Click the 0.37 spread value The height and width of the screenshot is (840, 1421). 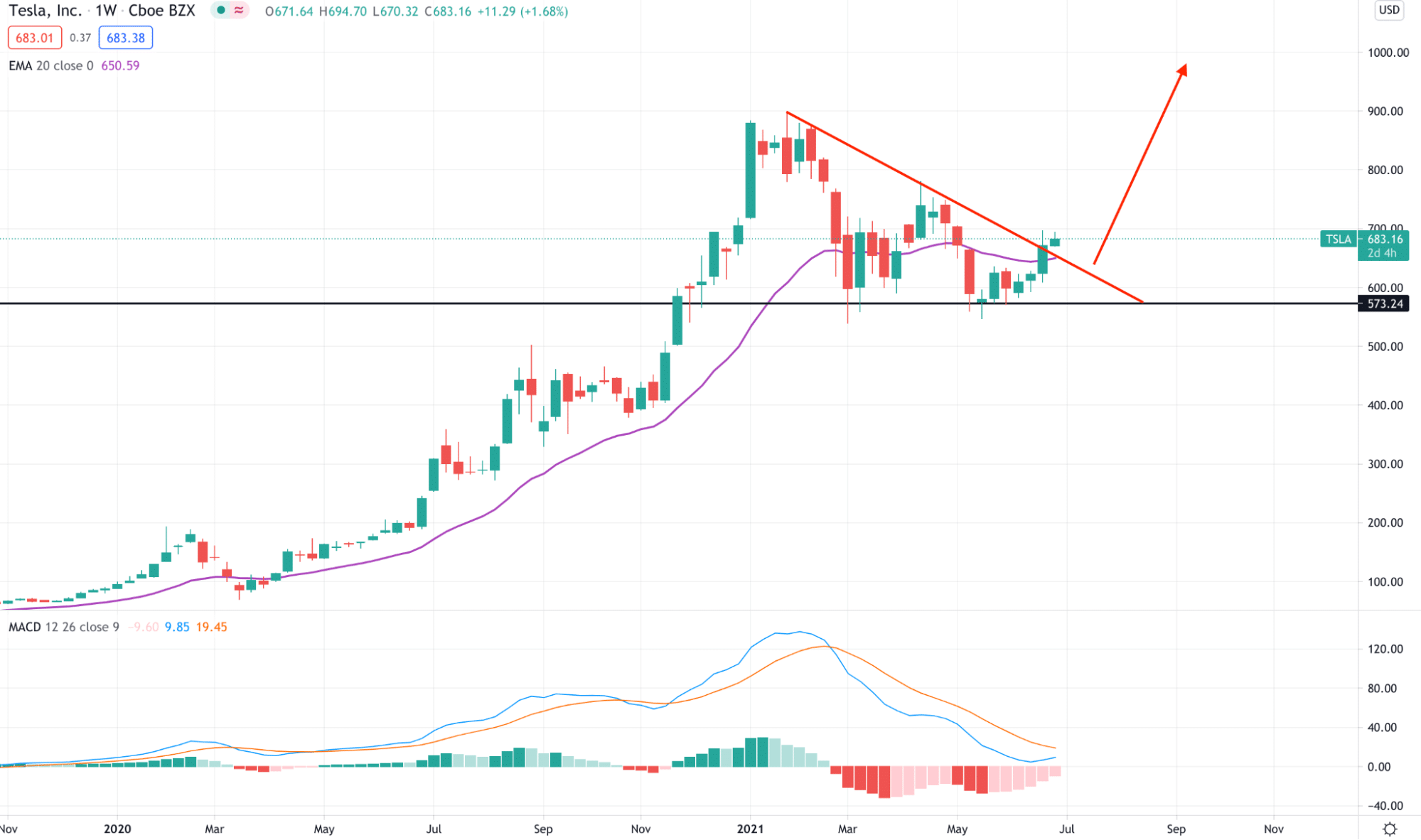coord(80,38)
